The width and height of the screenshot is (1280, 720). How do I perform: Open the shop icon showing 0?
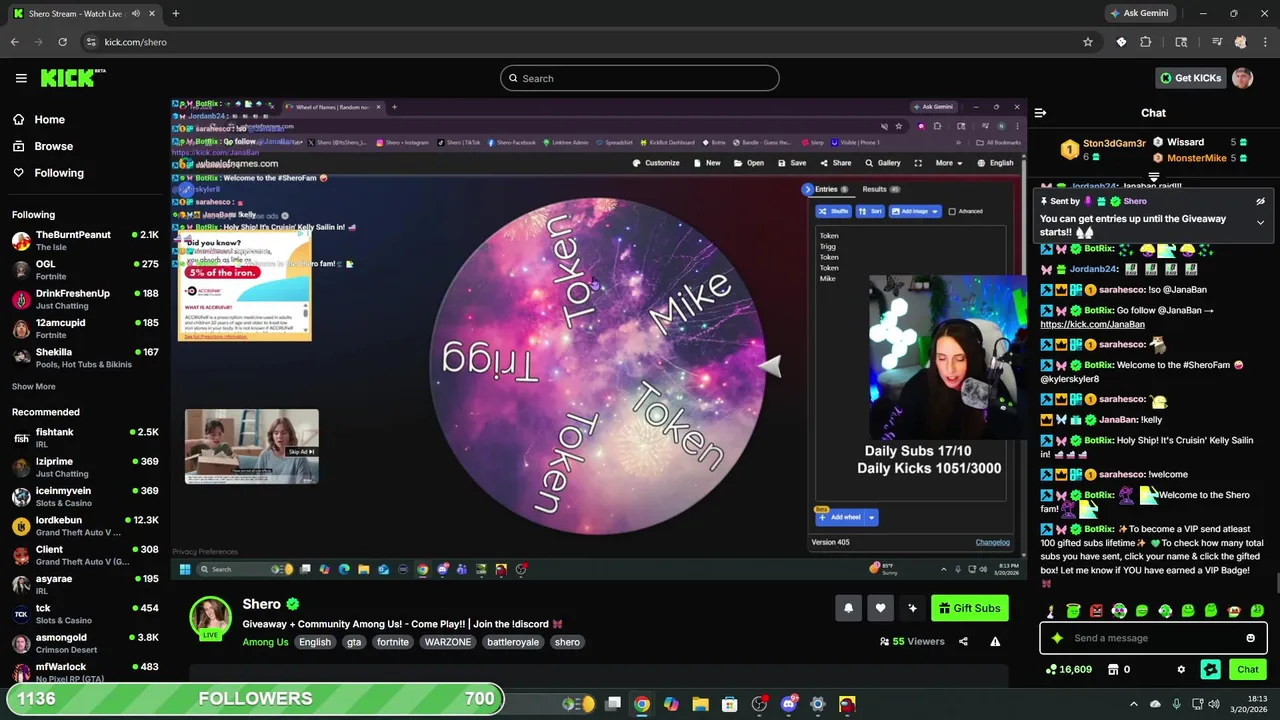pyautogui.click(x=1119, y=670)
